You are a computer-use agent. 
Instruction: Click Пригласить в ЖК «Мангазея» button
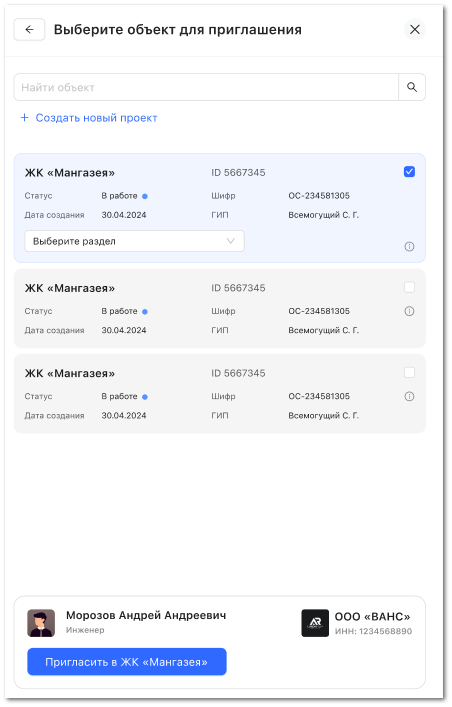(127, 662)
